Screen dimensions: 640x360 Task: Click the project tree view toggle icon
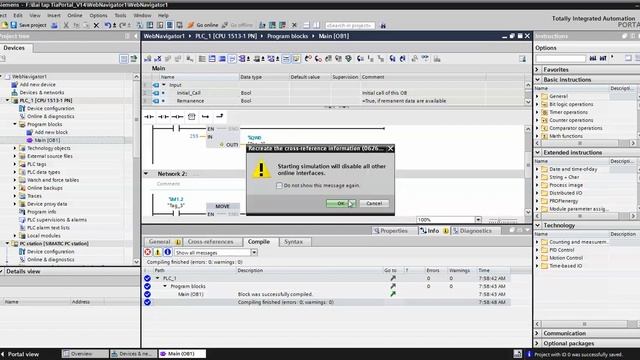(x=124, y=59)
